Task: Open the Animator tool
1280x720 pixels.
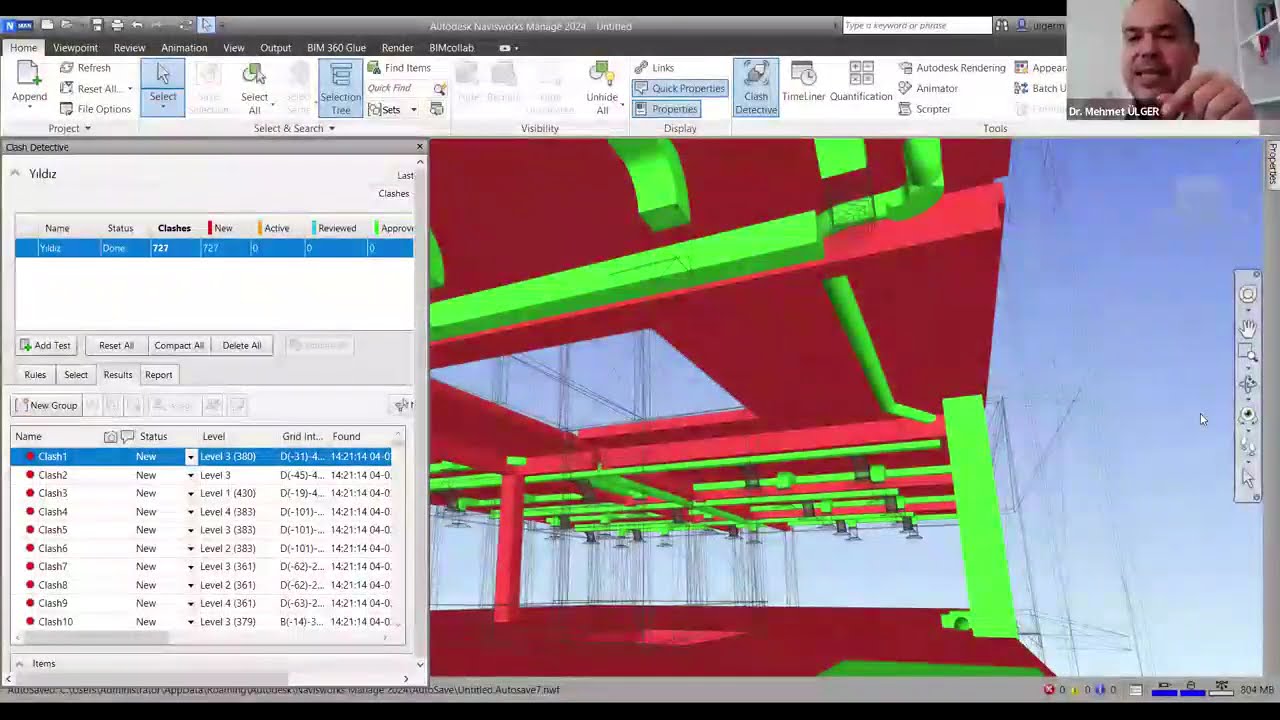Action: point(928,88)
